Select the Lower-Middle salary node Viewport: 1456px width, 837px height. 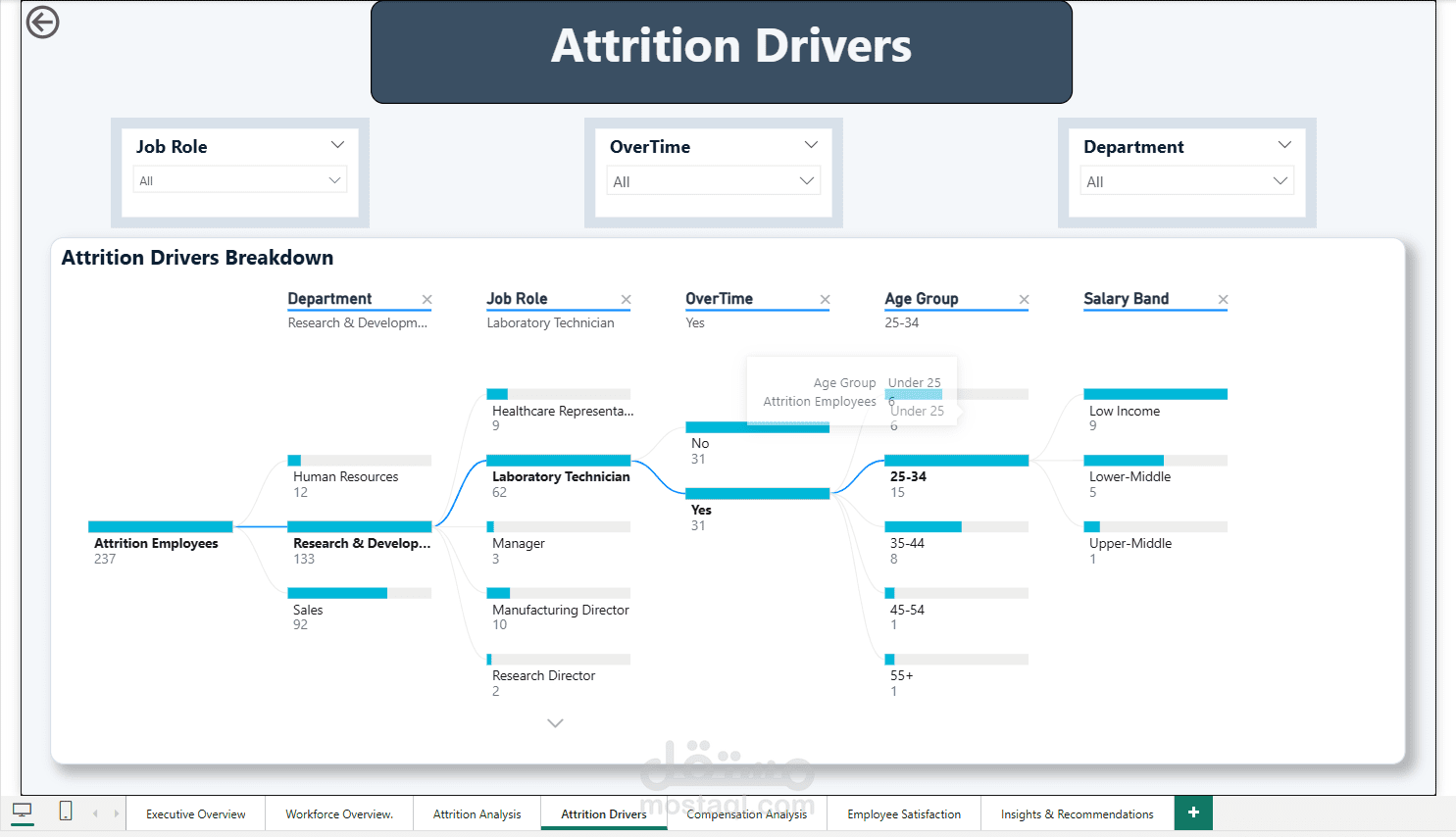click(x=1156, y=476)
